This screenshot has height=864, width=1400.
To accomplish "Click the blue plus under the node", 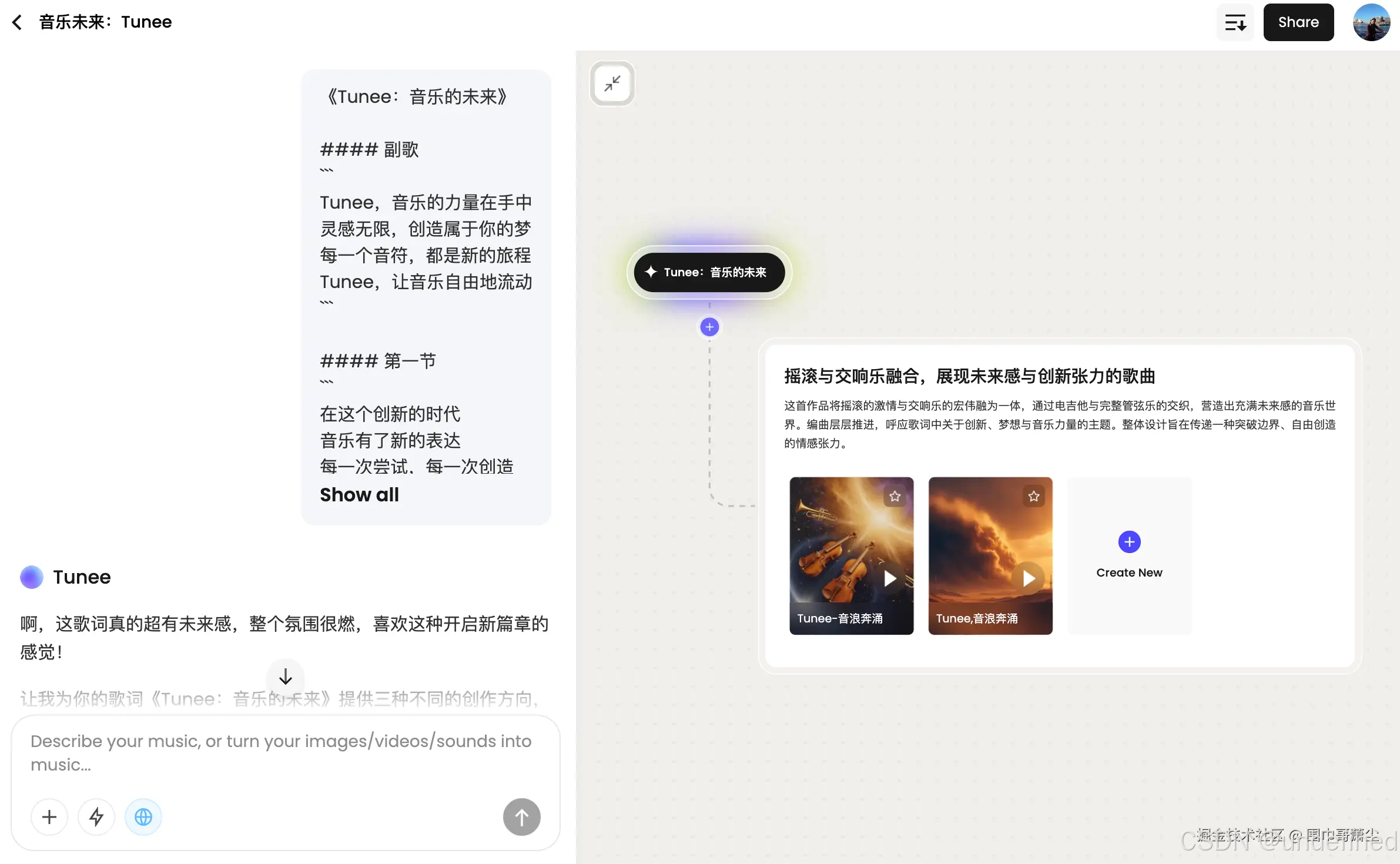I will (709, 327).
